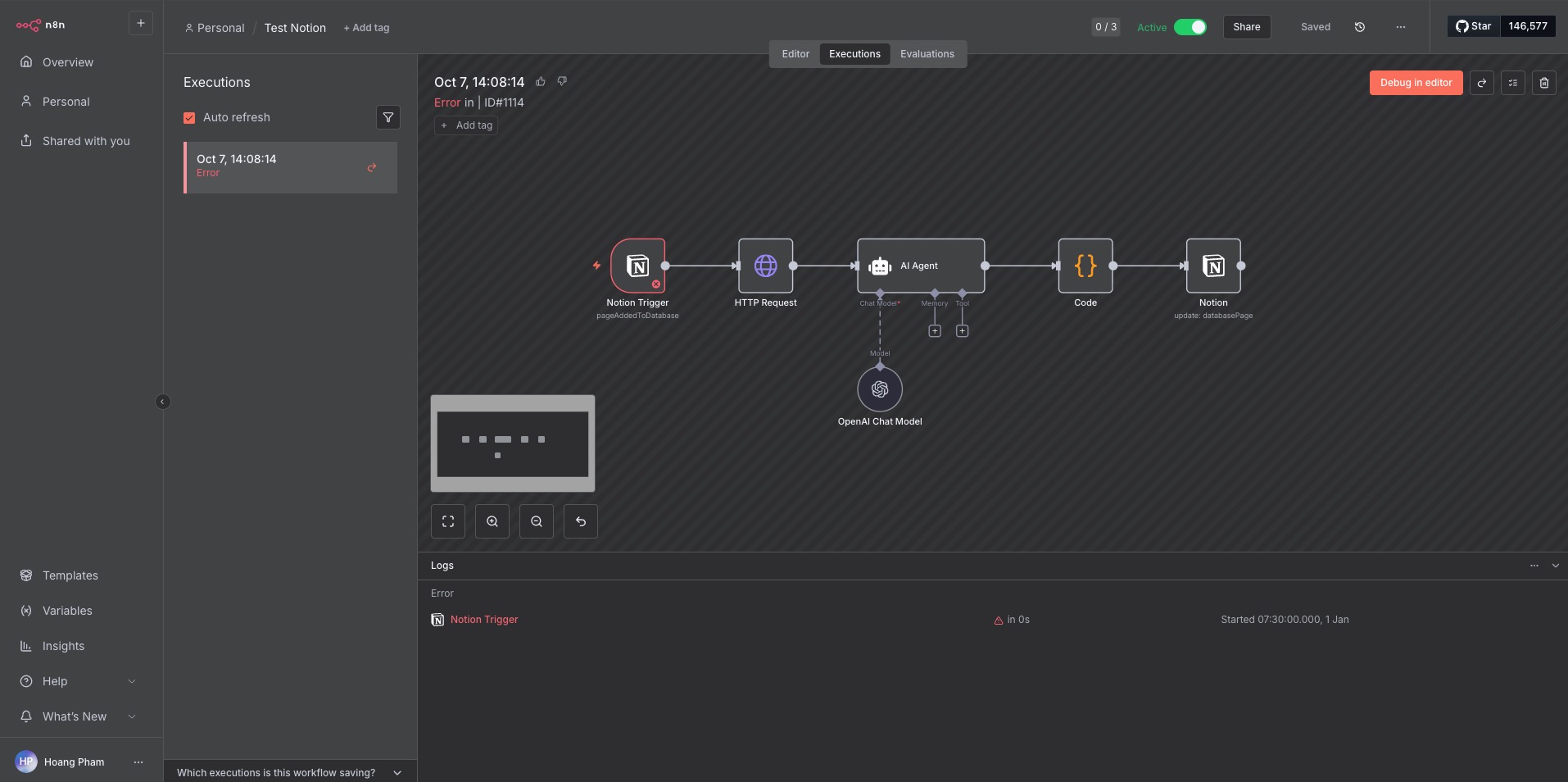The width and height of the screenshot is (1568, 782).
Task: Open the Notion Trigger node
Action: [637, 266]
